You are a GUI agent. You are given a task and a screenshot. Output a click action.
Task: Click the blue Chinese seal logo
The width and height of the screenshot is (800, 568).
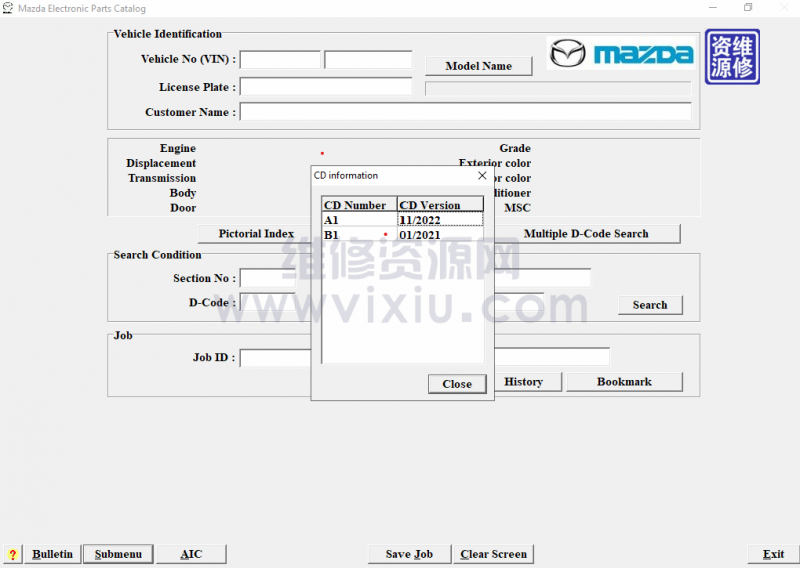pyautogui.click(x=732, y=57)
